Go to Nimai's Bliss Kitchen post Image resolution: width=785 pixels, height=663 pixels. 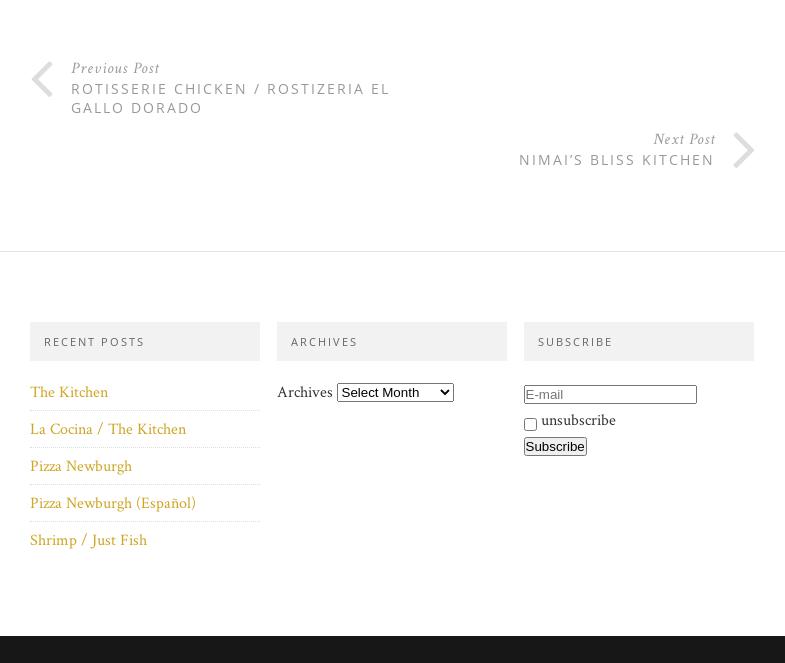pos(616,160)
